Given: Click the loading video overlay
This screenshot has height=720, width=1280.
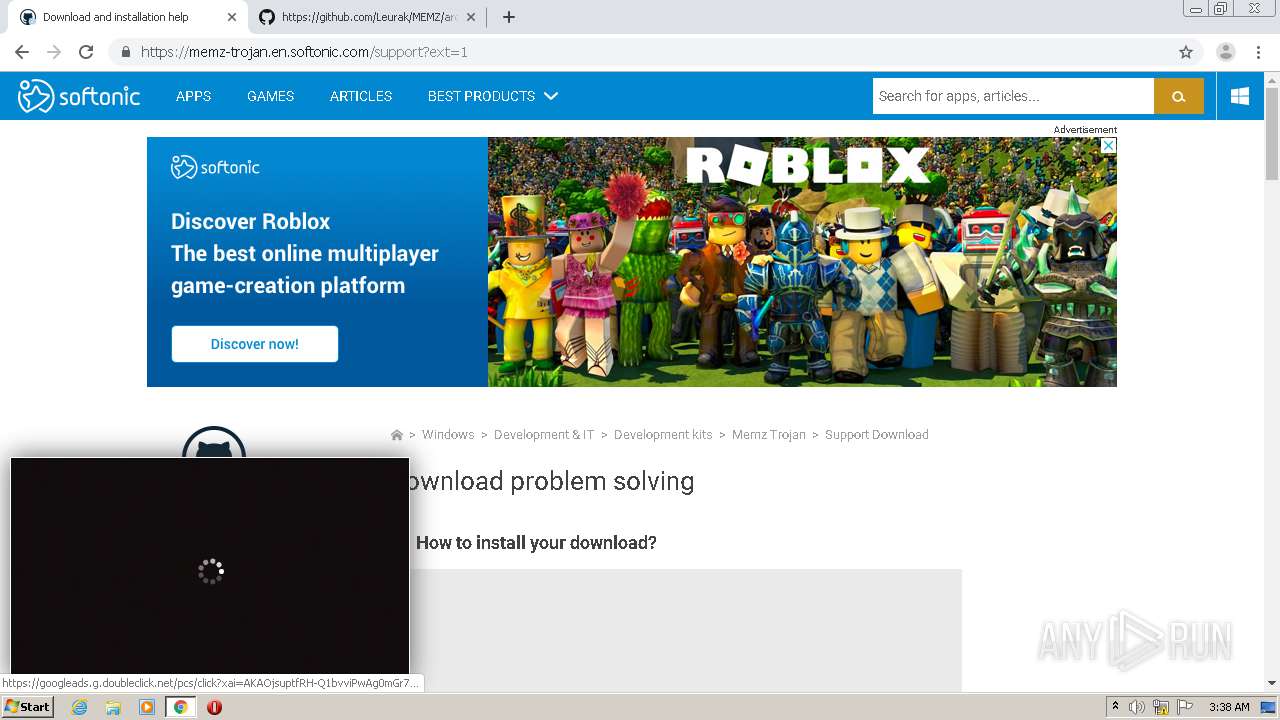Looking at the screenshot, I should coord(210,567).
